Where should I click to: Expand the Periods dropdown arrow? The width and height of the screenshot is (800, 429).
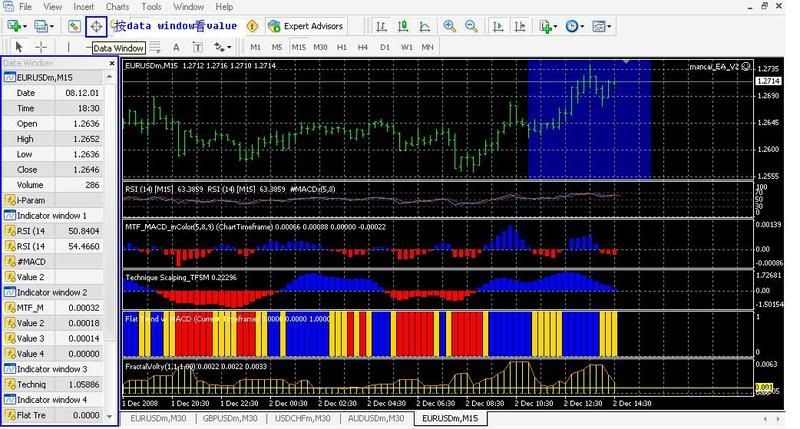coord(582,27)
